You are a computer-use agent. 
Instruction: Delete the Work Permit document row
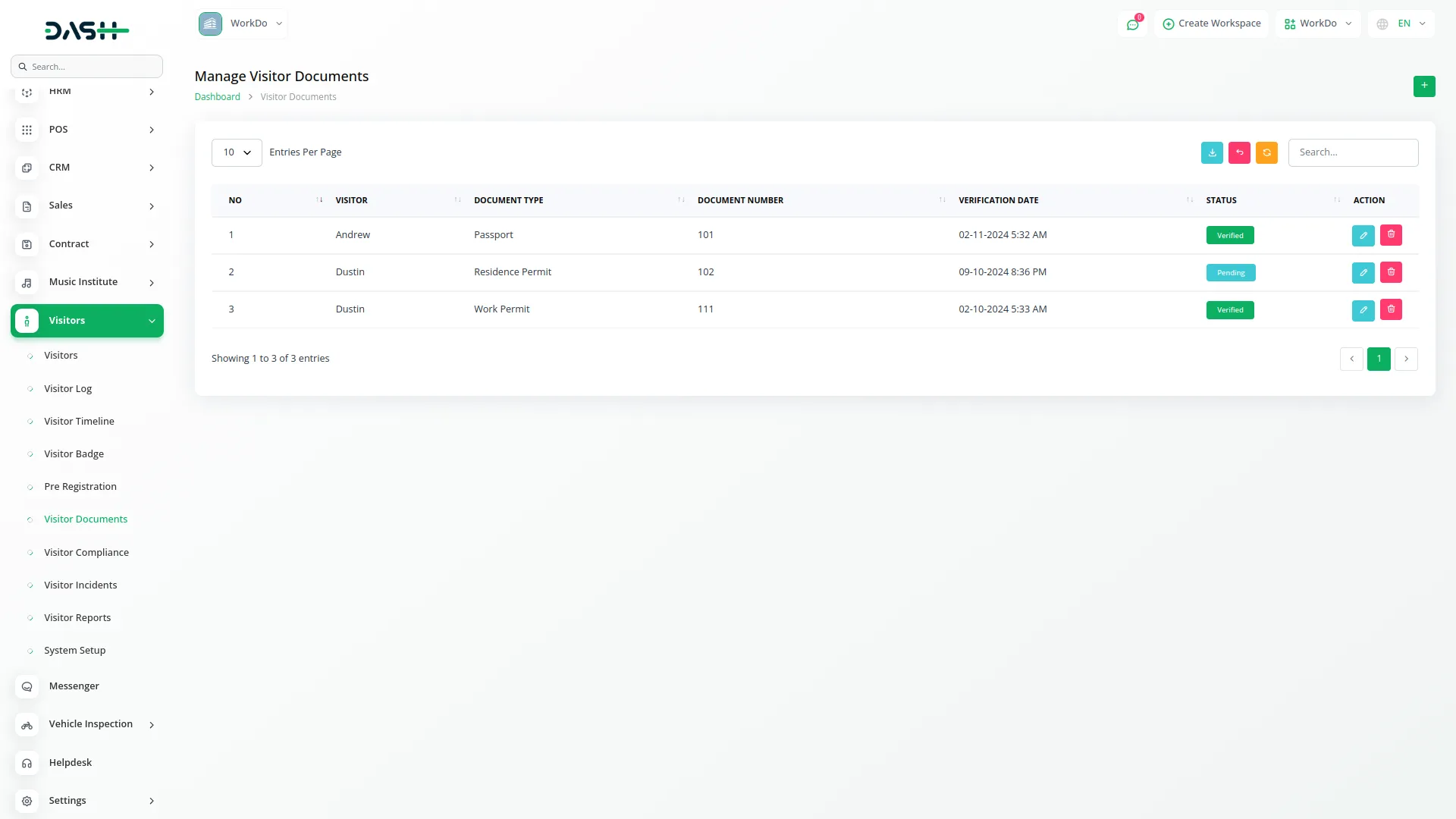click(x=1391, y=309)
